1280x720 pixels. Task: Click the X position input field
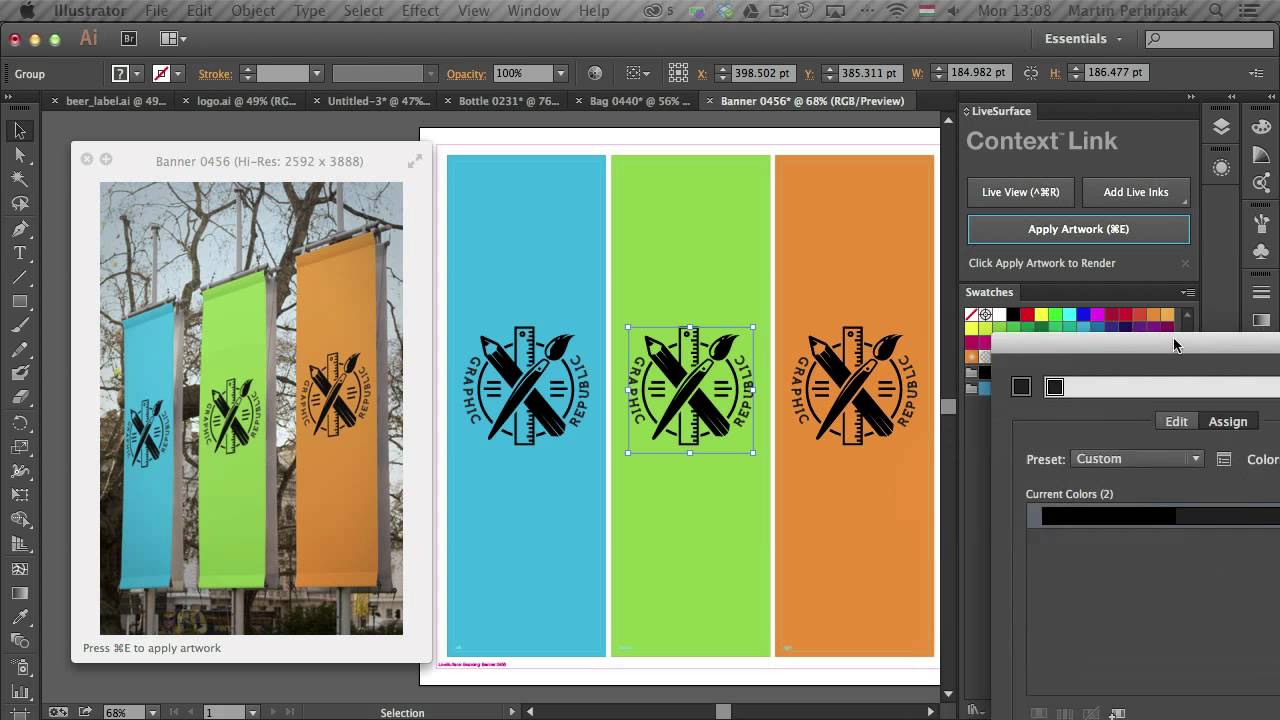(762, 73)
